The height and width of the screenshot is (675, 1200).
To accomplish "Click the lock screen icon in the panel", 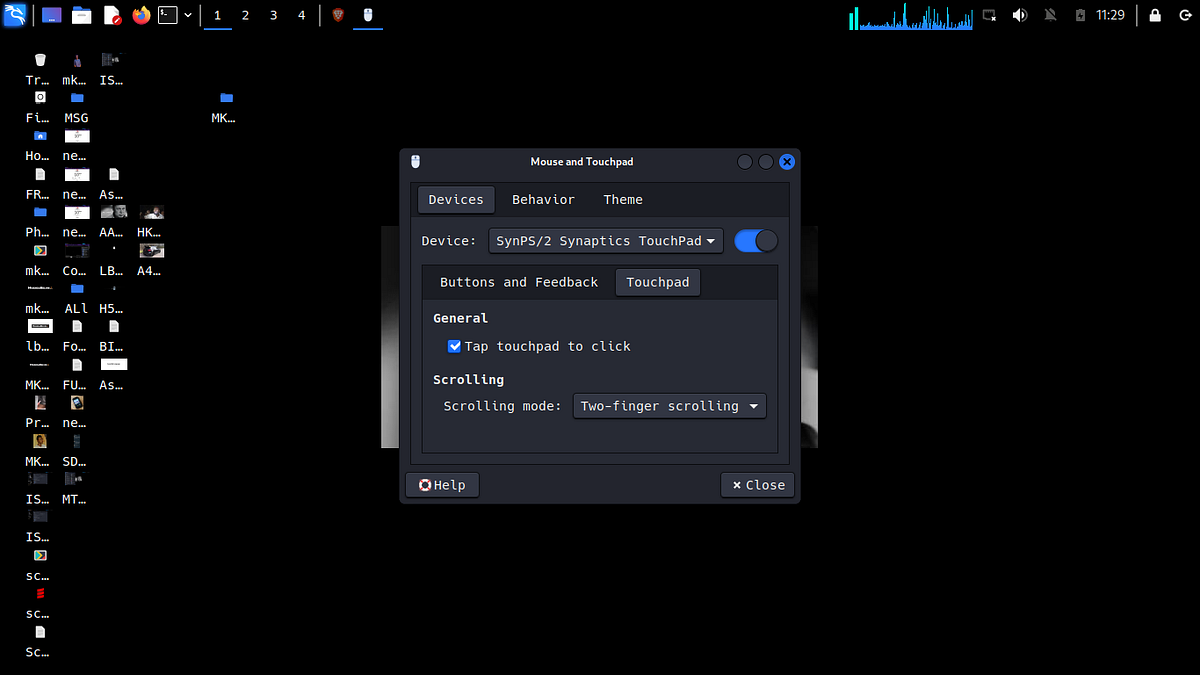I will click(x=1155, y=15).
